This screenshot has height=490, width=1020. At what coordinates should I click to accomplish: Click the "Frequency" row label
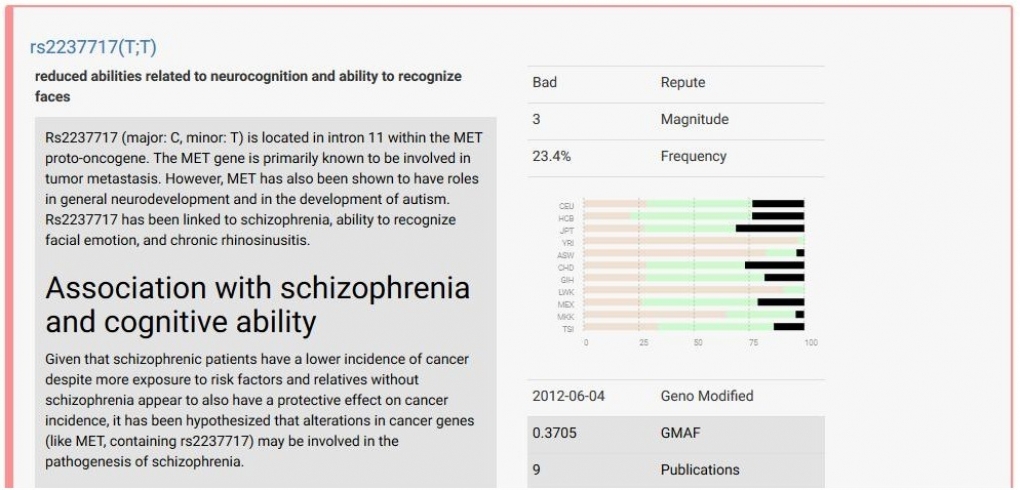point(693,156)
